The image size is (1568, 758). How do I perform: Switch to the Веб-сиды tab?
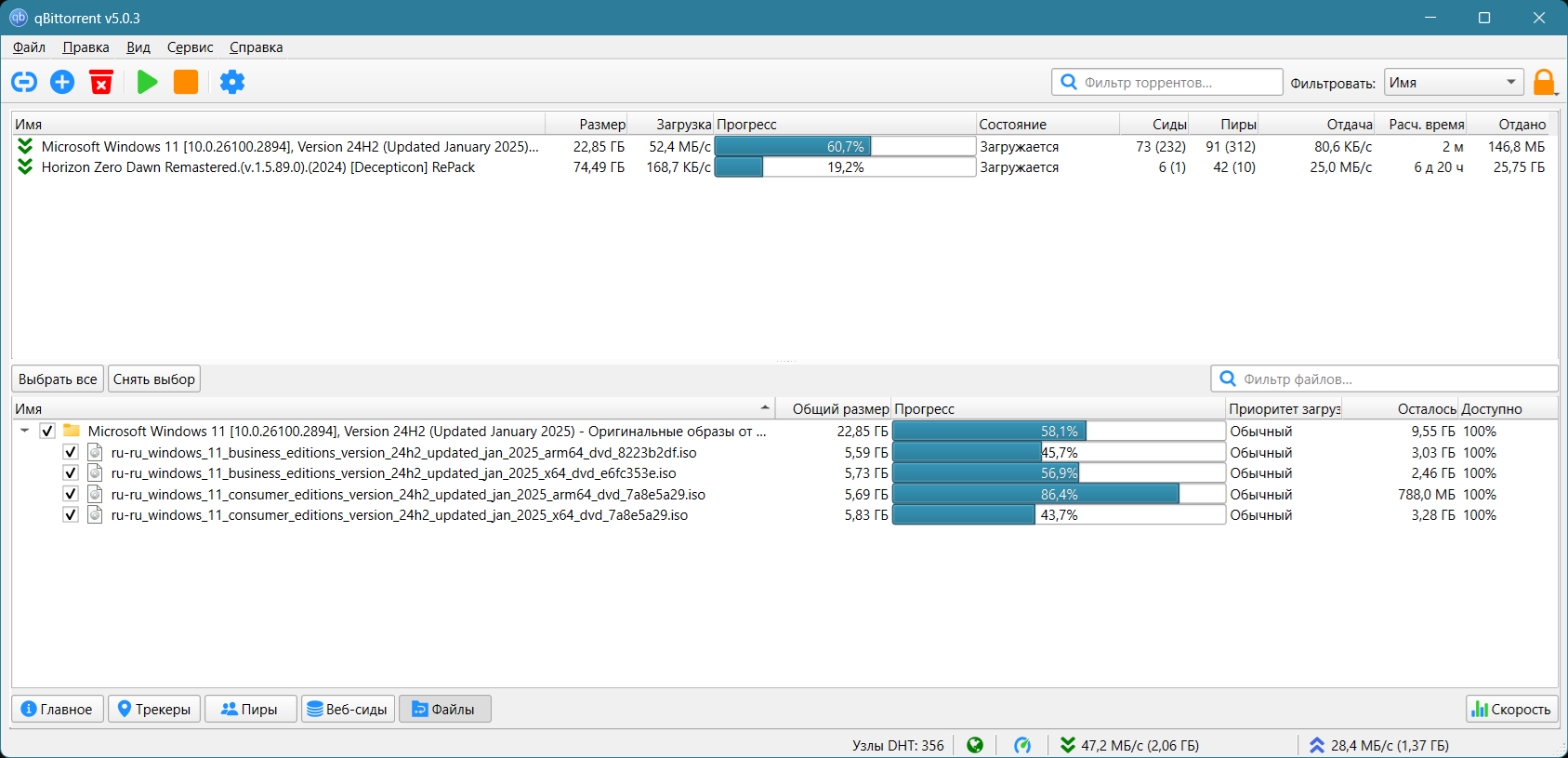pyautogui.click(x=348, y=709)
